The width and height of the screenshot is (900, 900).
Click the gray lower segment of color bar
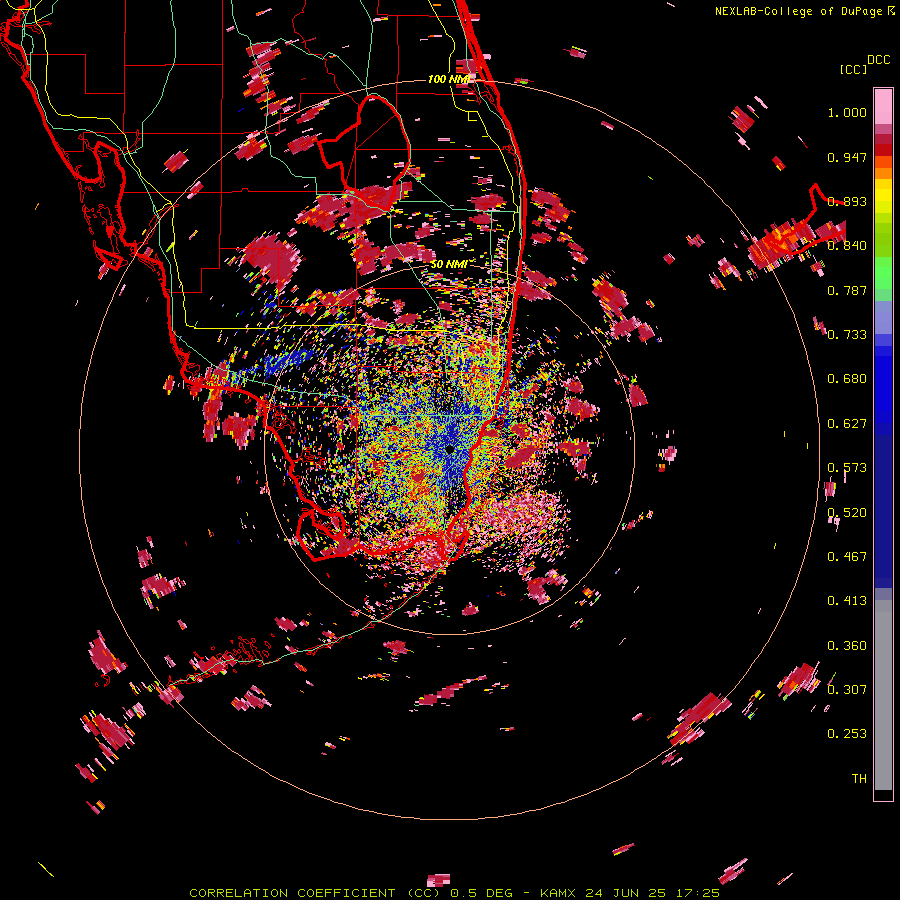tap(883, 695)
